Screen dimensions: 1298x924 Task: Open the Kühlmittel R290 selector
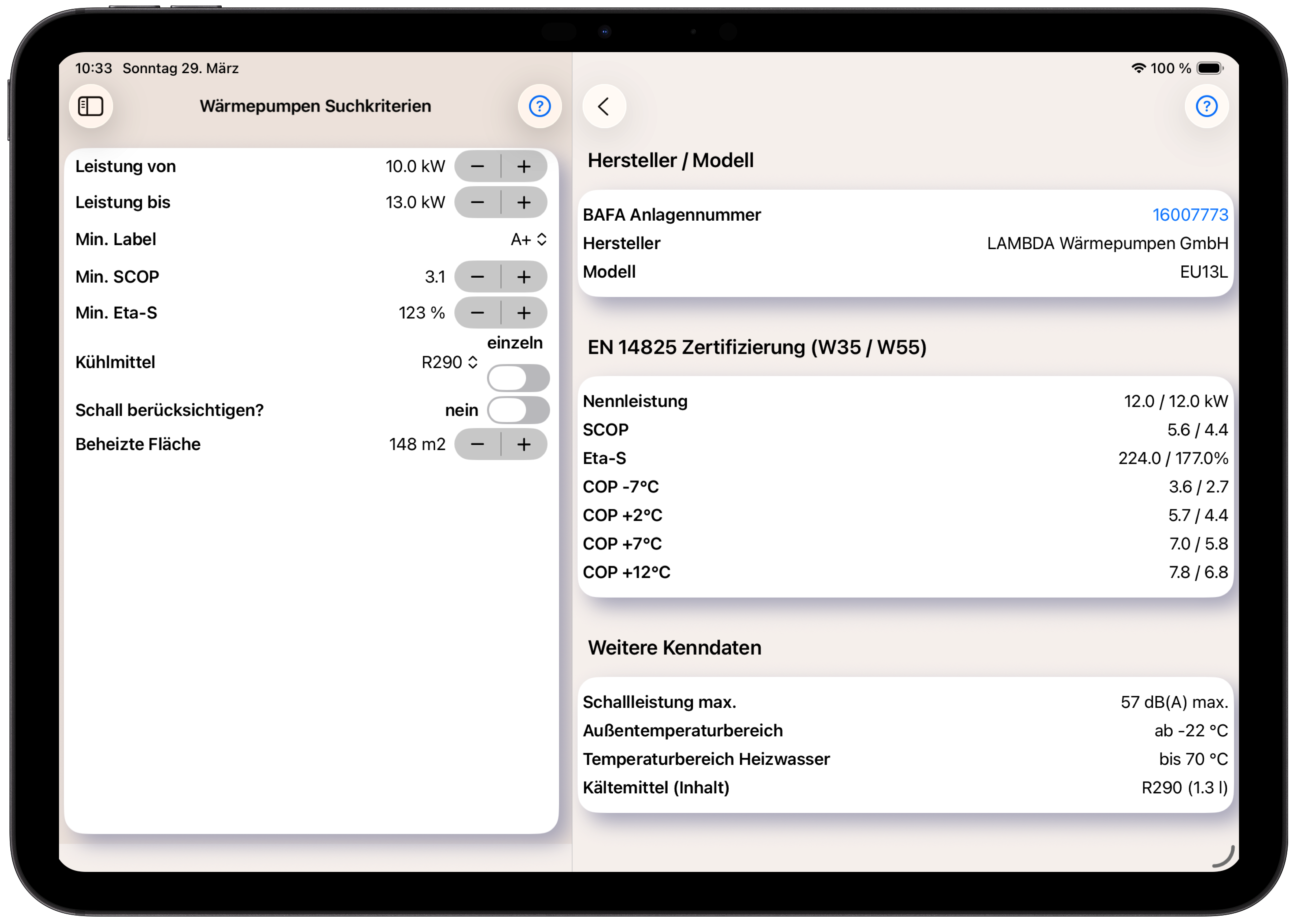coord(448,362)
